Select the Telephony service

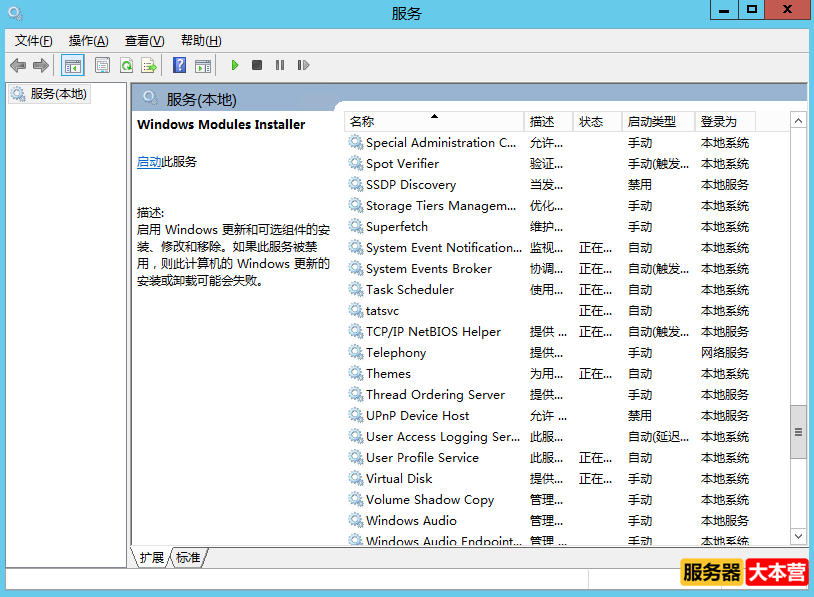[x=549, y=353]
